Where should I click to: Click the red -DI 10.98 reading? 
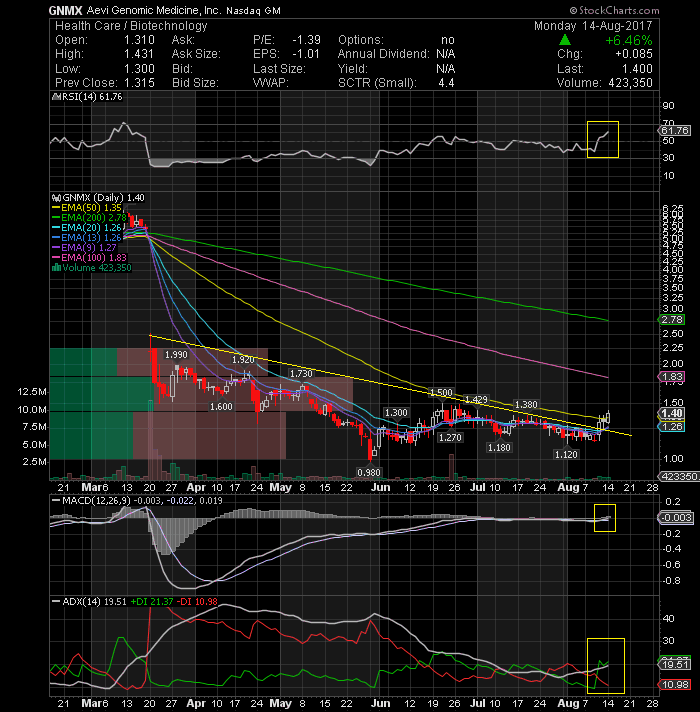[197, 602]
